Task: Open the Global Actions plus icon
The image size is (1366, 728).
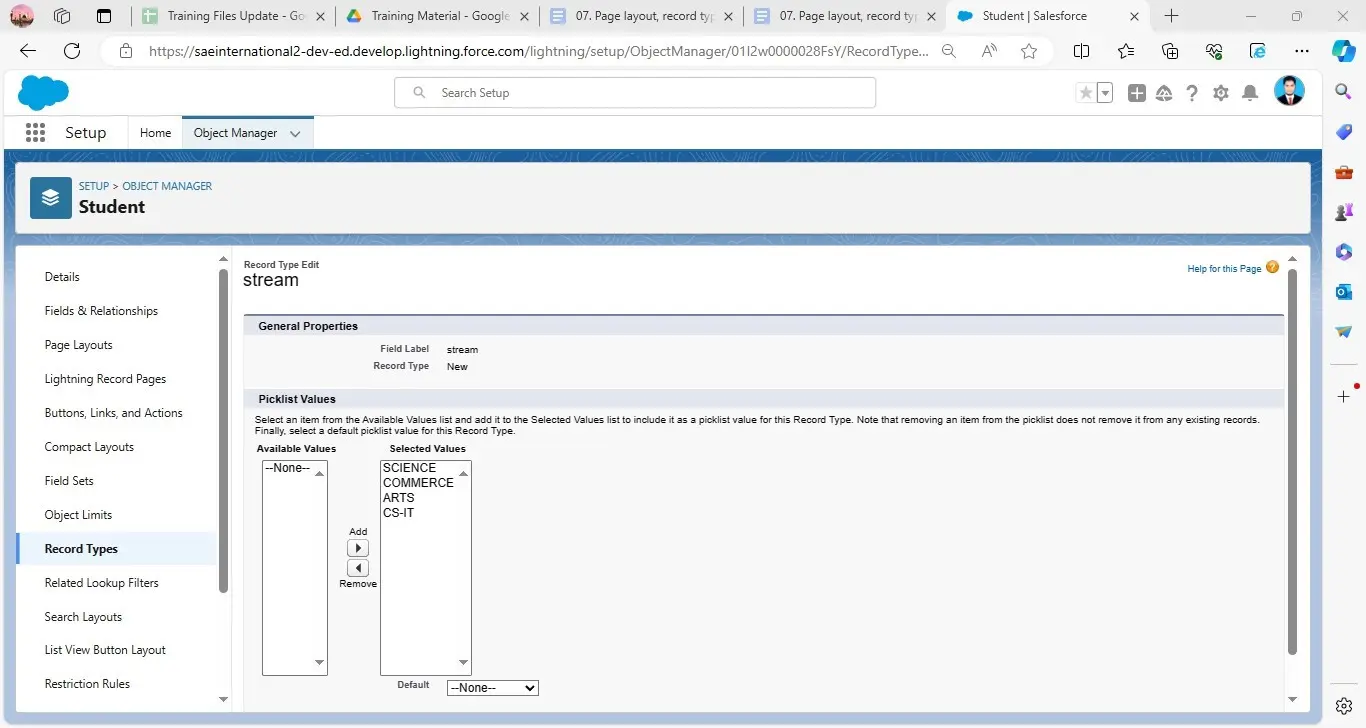Action: coord(1137,93)
